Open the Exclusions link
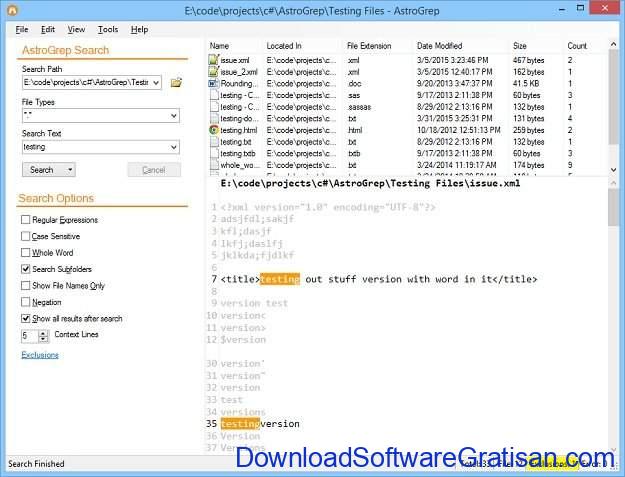This screenshot has height=477, width=625. point(40,355)
